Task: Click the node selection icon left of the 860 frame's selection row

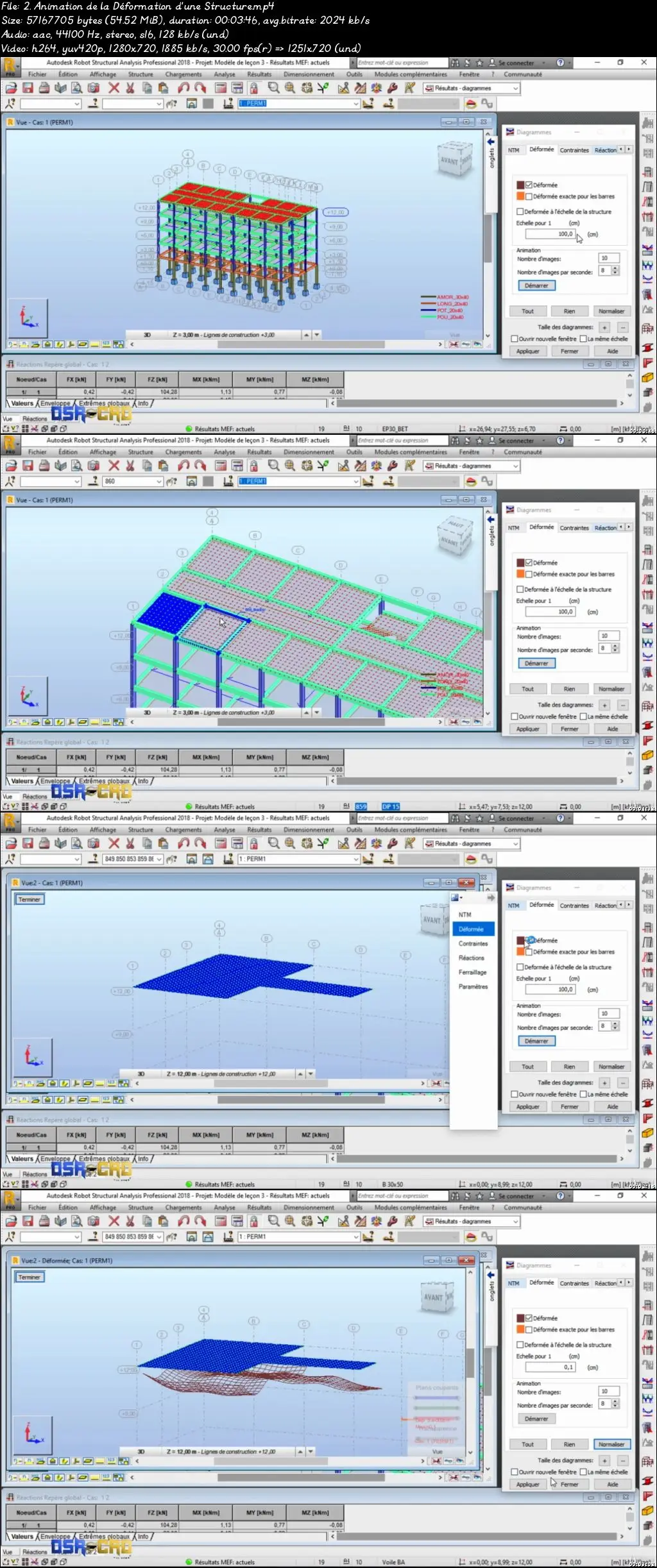Action: point(11,481)
